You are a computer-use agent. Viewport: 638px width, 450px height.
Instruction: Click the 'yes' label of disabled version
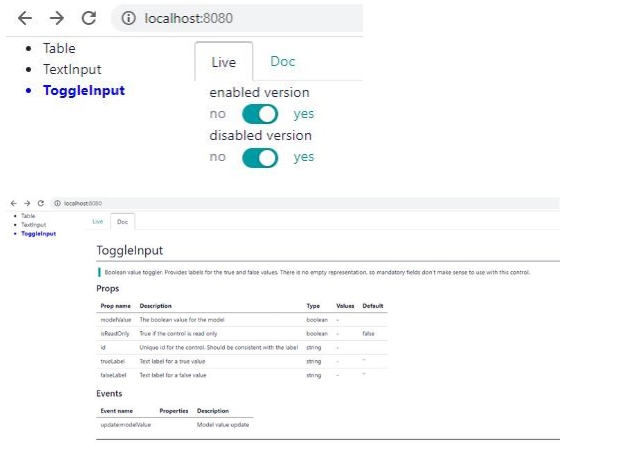click(304, 157)
